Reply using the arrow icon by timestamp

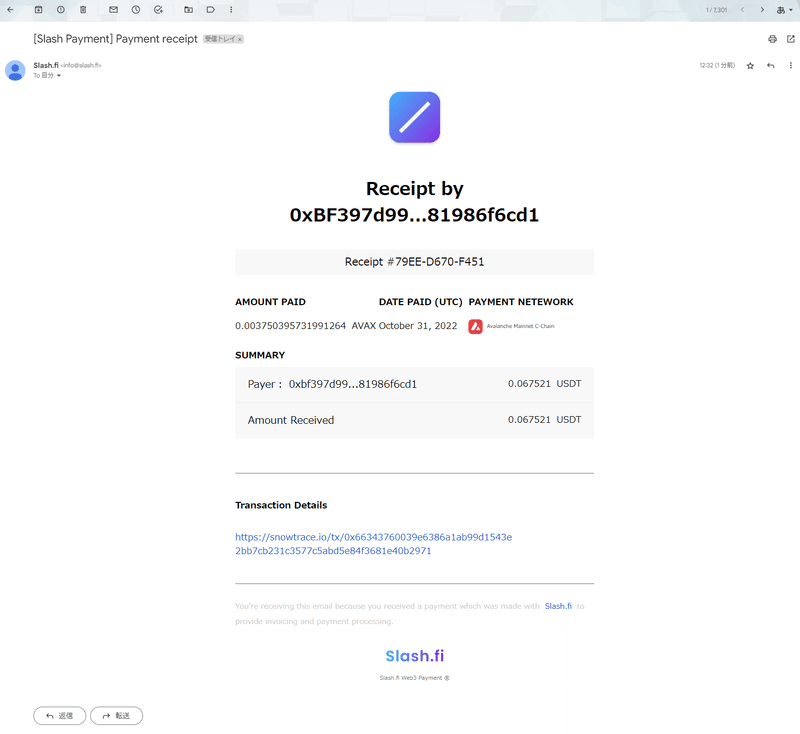[770, 65]
